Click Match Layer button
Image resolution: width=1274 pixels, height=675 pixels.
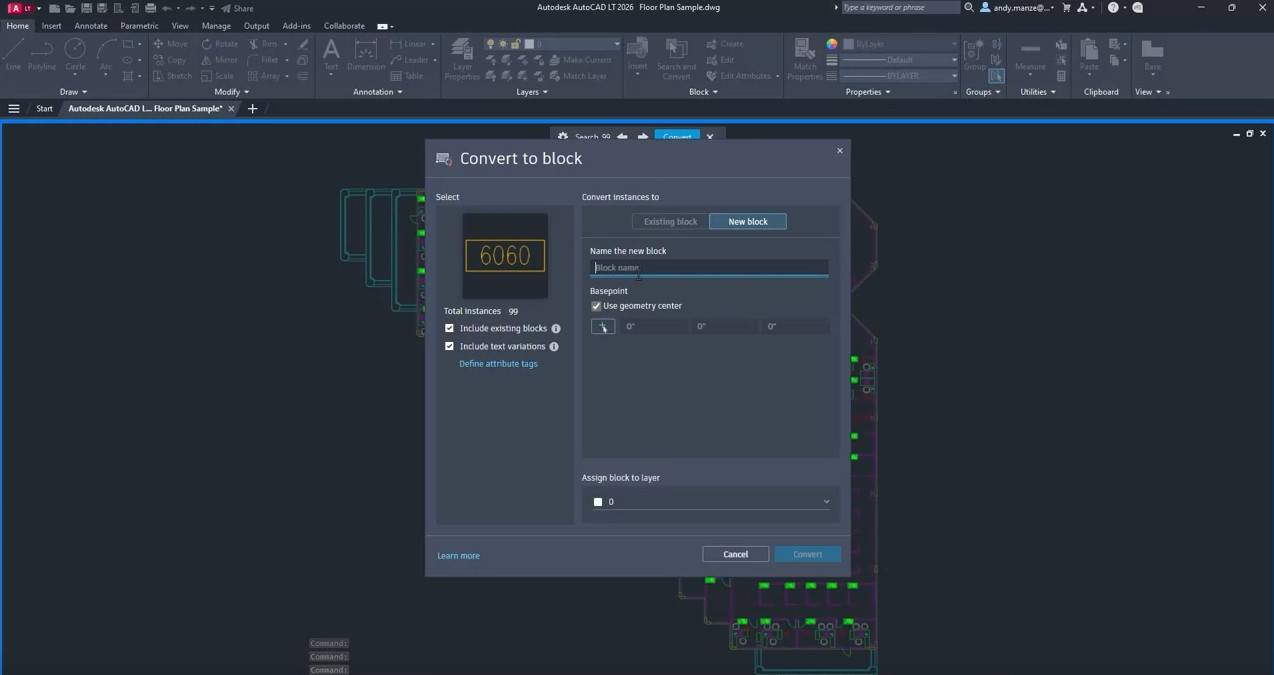tap(578, 76)
